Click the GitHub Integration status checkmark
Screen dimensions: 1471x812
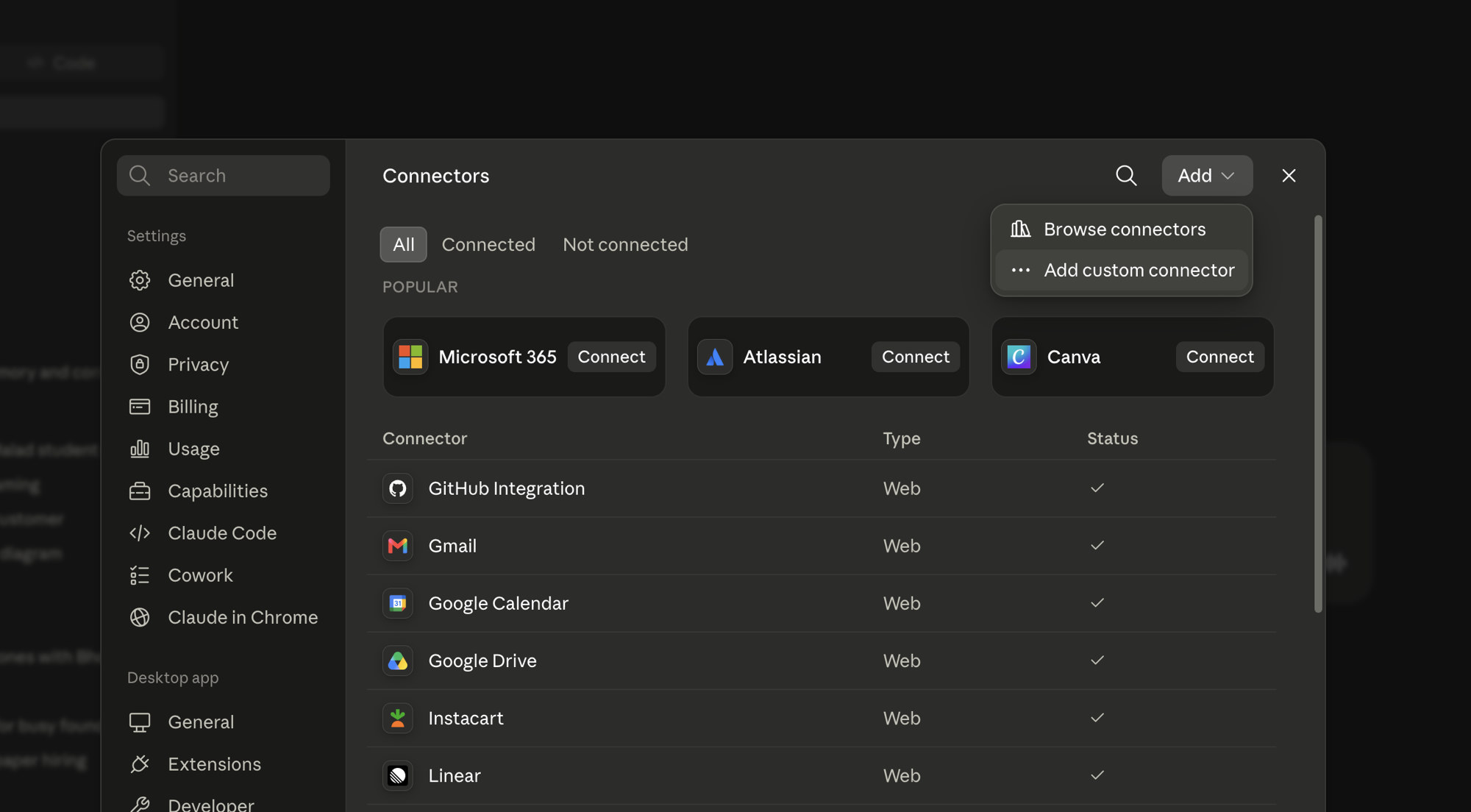(x=1097, y=488)
